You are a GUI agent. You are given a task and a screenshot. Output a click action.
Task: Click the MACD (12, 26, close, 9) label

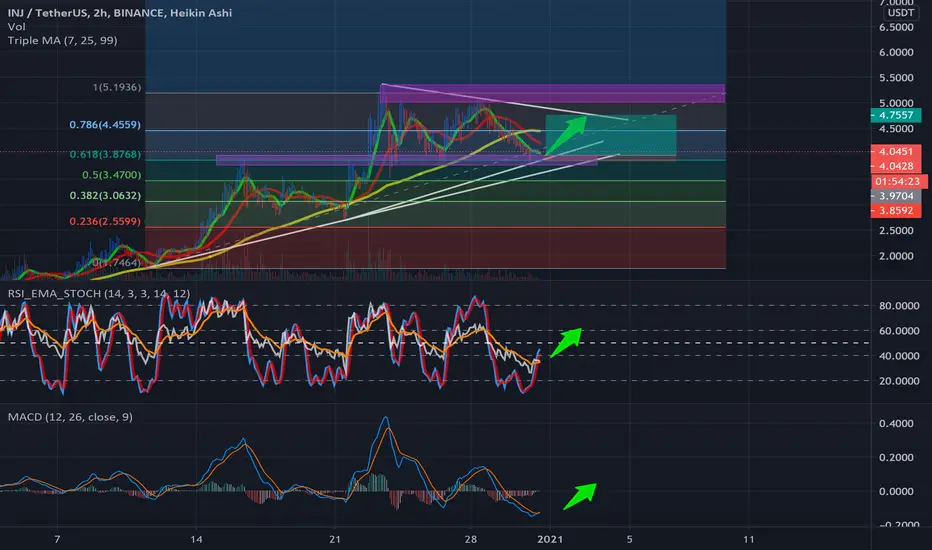[x=70, y=417]
